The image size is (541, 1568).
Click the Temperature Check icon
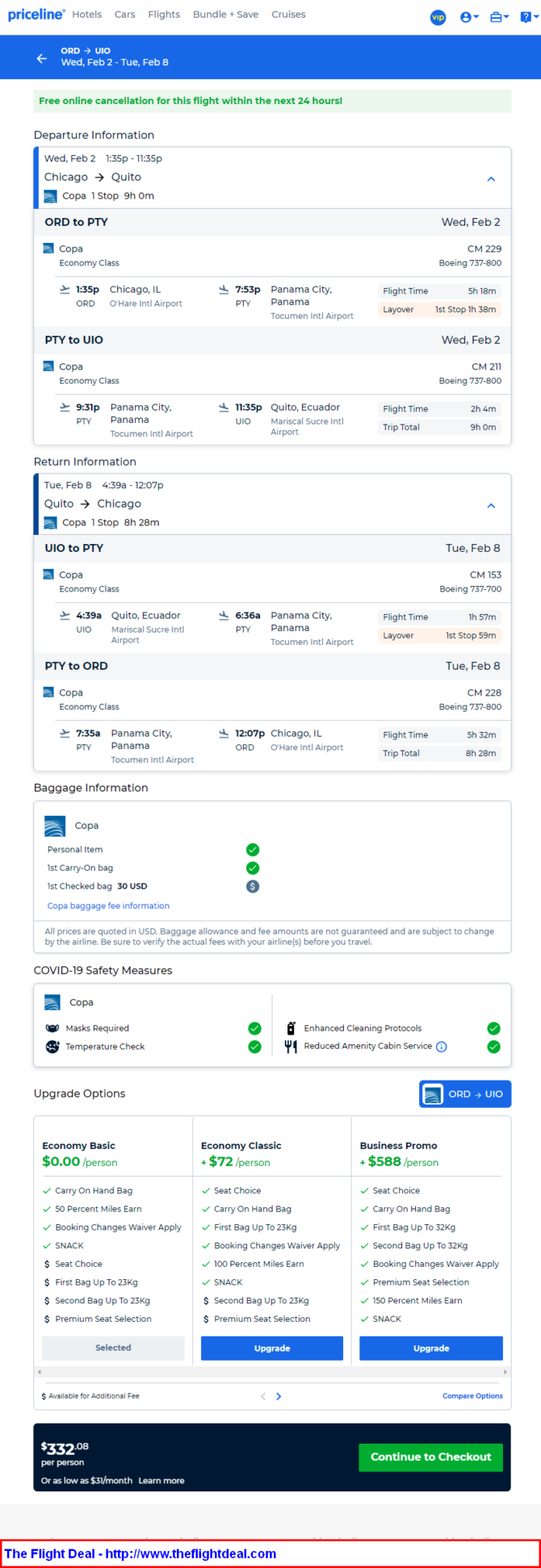pyautogui.click(x=52, y=1047)
